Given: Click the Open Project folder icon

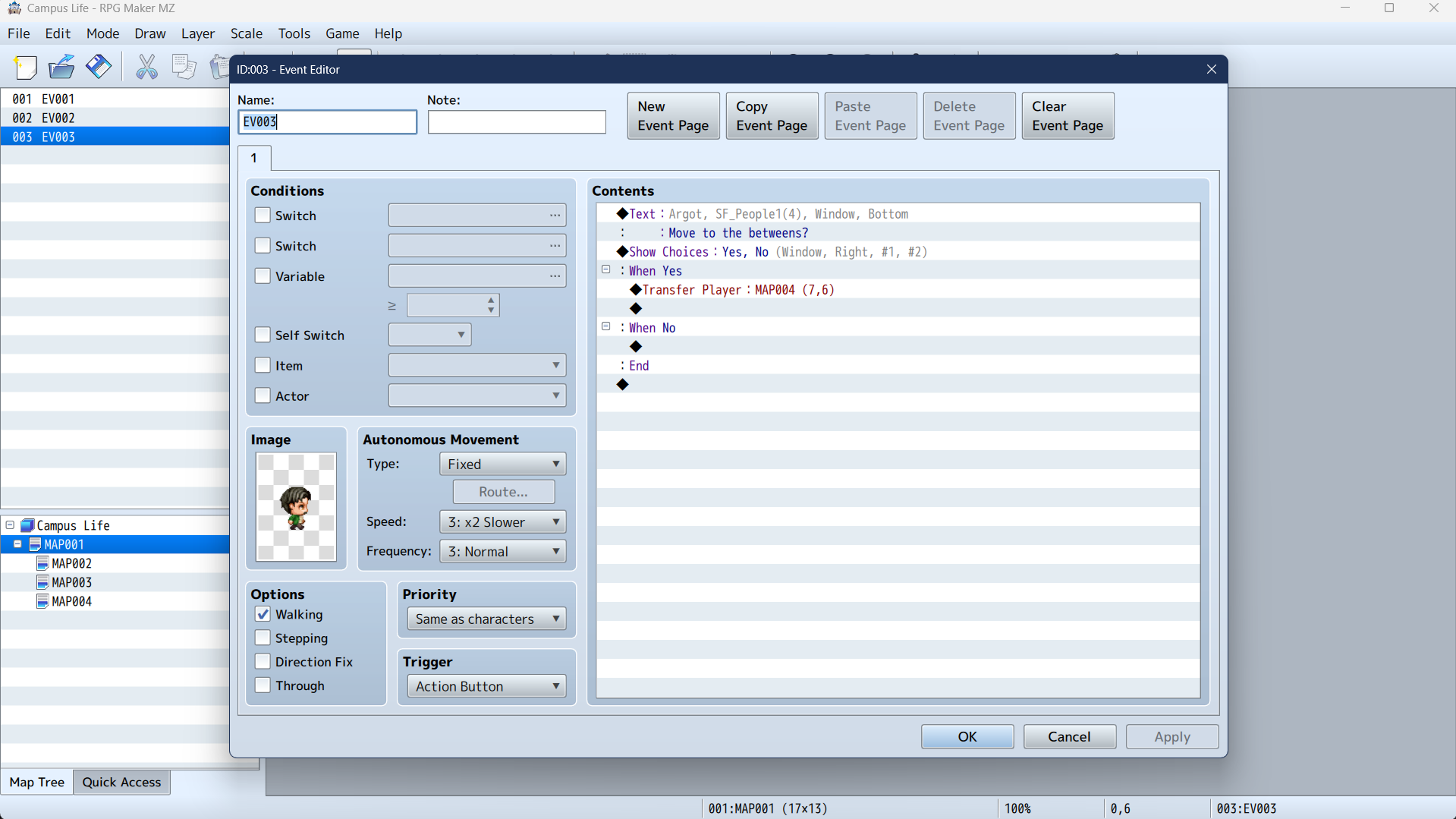Looking at the screenshot, I should coord(61,68).
